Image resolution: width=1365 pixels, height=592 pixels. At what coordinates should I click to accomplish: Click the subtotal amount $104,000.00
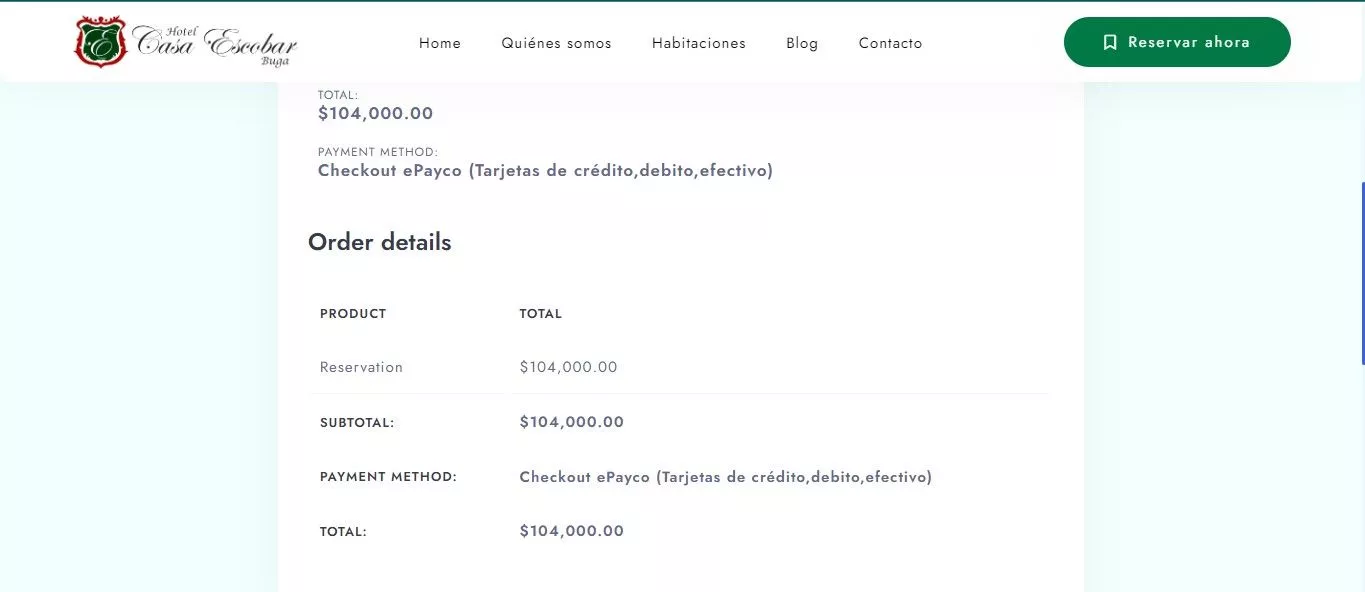(x=571, y=421)
